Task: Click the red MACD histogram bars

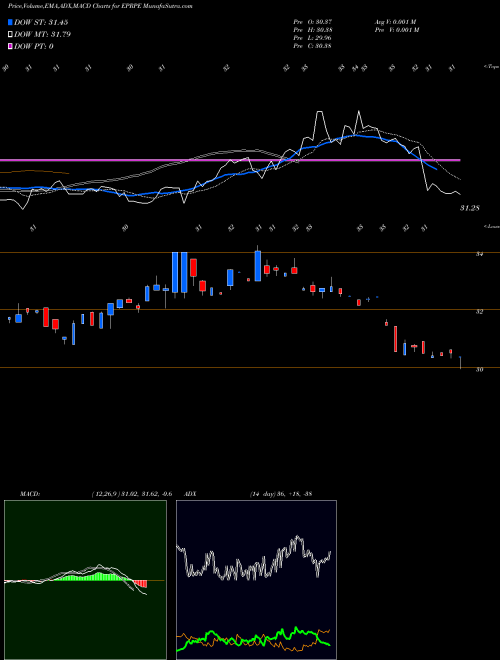Action: point(141,584)
